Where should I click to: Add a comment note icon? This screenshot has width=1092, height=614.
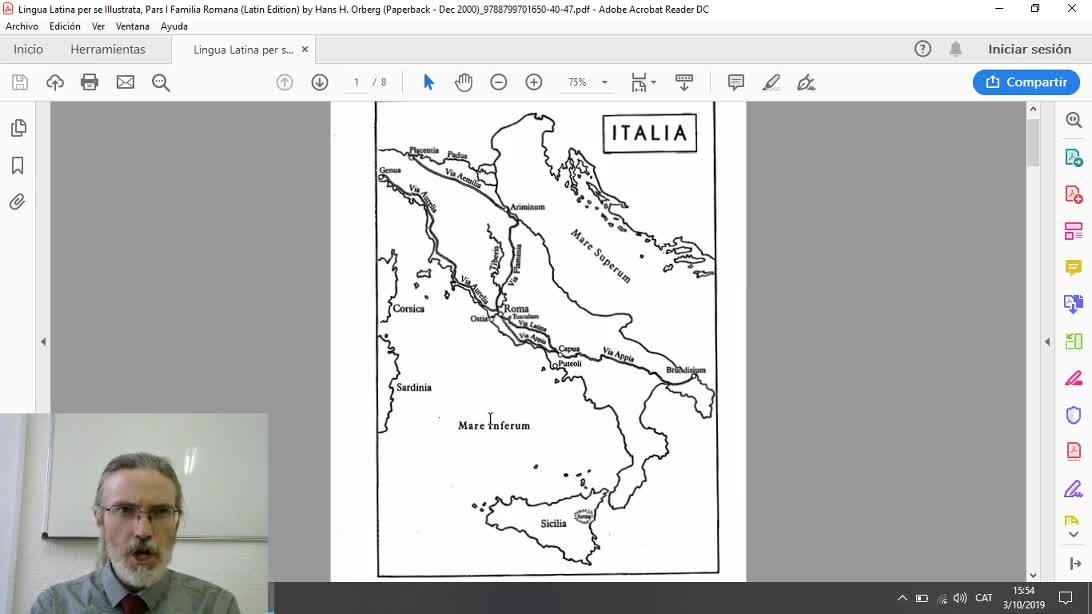735,82
